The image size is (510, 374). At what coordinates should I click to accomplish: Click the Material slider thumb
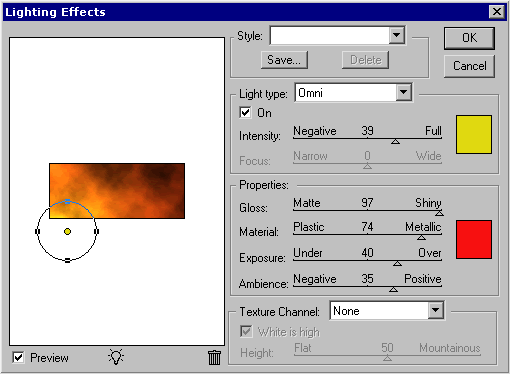(421, 237)
